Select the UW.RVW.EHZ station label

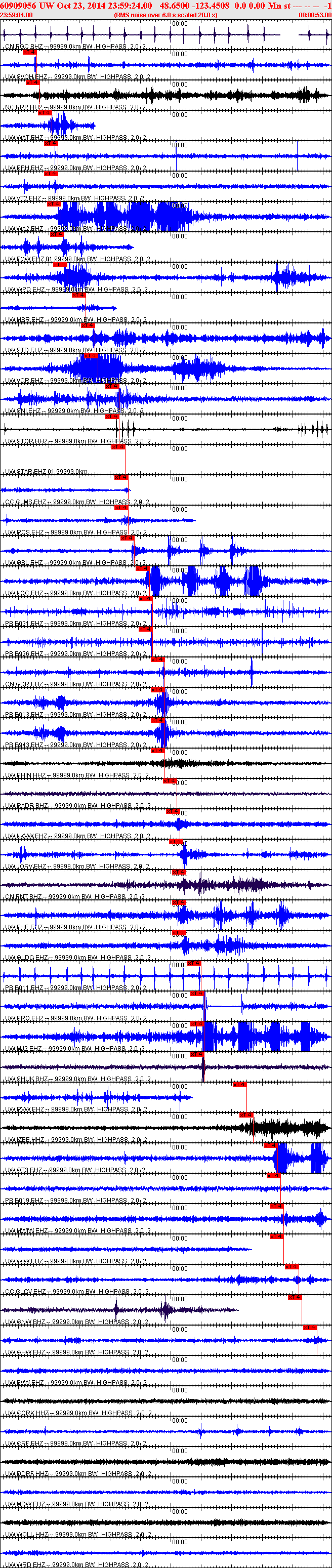pyautogui.click(x=75, y=1110)
